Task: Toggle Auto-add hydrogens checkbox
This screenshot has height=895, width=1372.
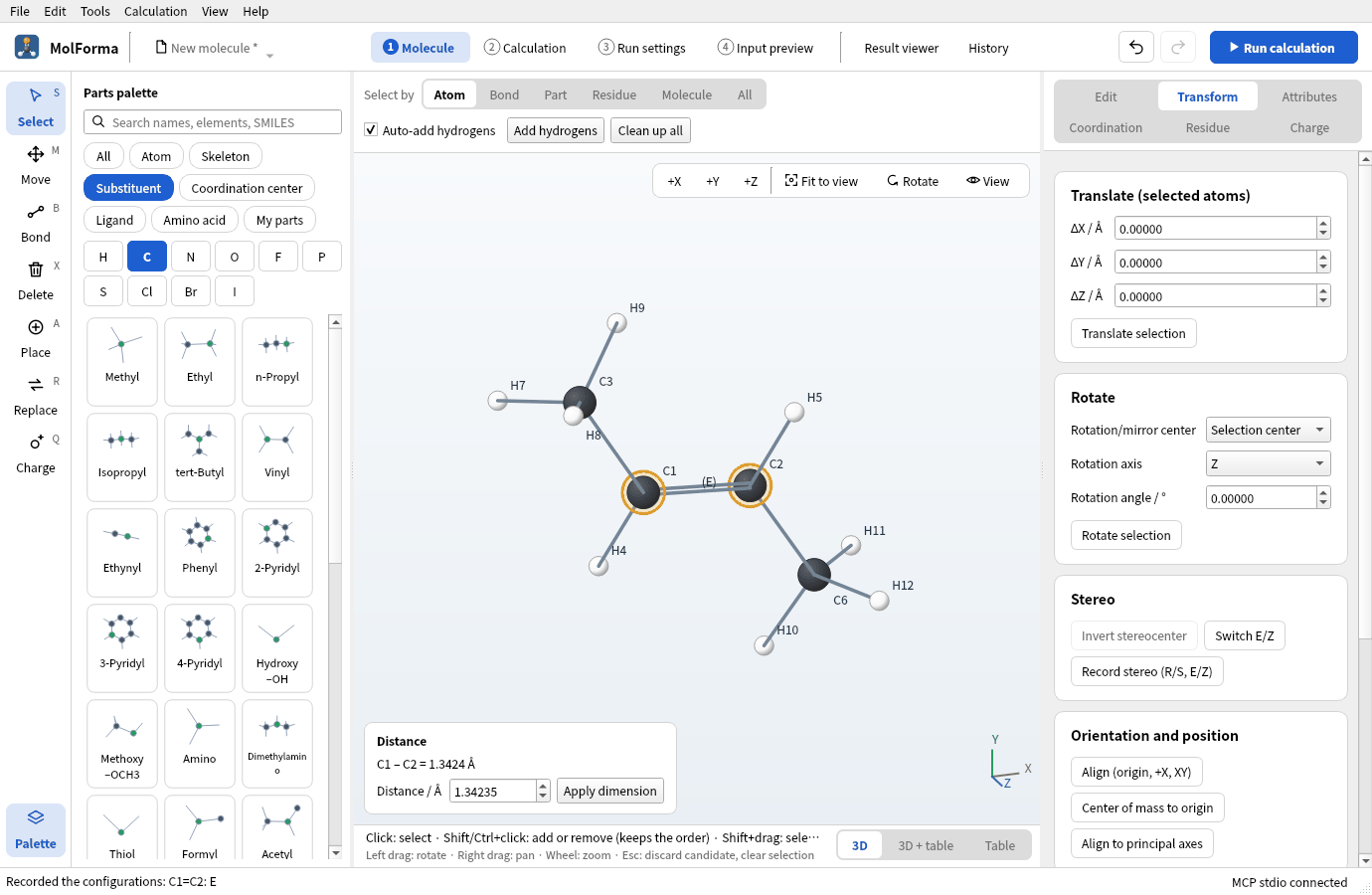Action: (x=371, y=130)
